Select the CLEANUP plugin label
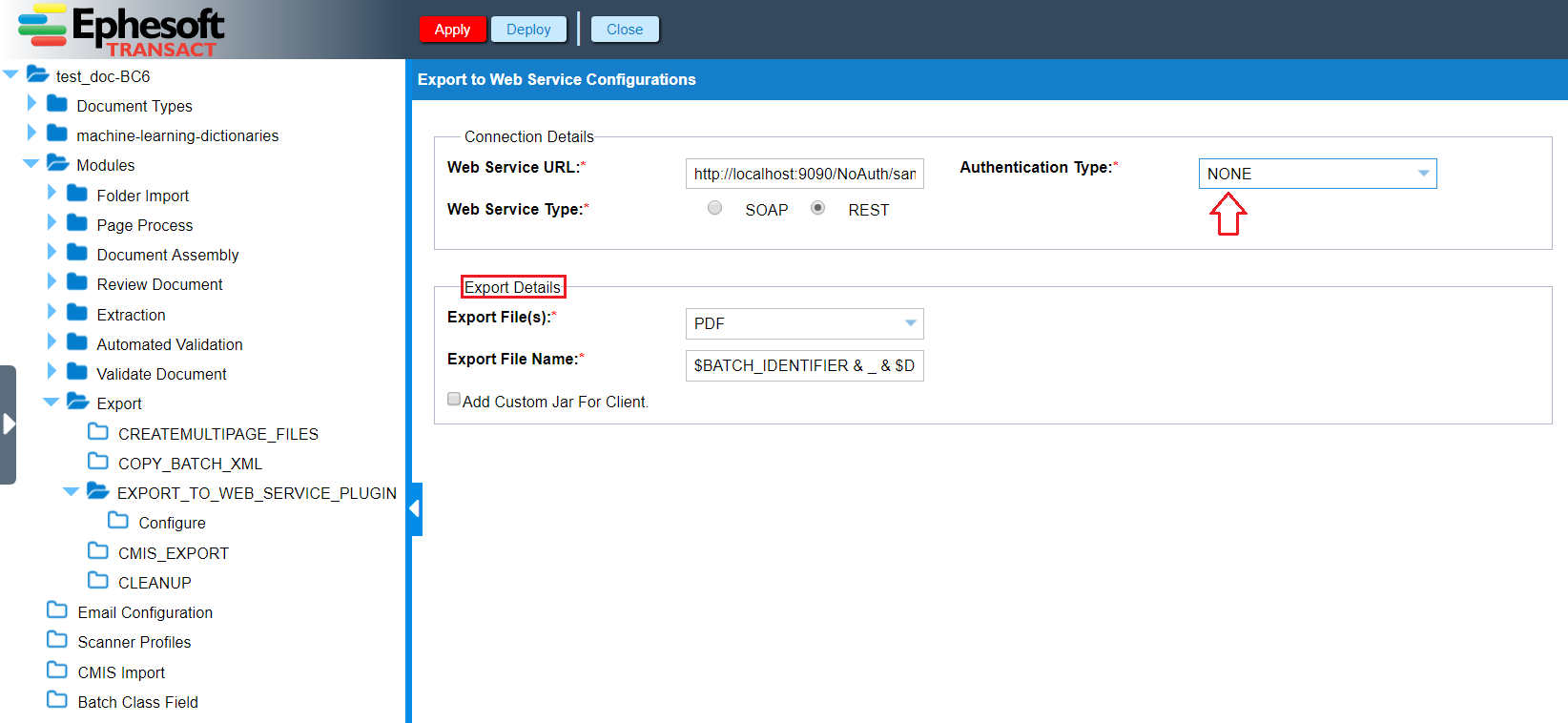1568x723 pixels. click(x=155, y=583)
